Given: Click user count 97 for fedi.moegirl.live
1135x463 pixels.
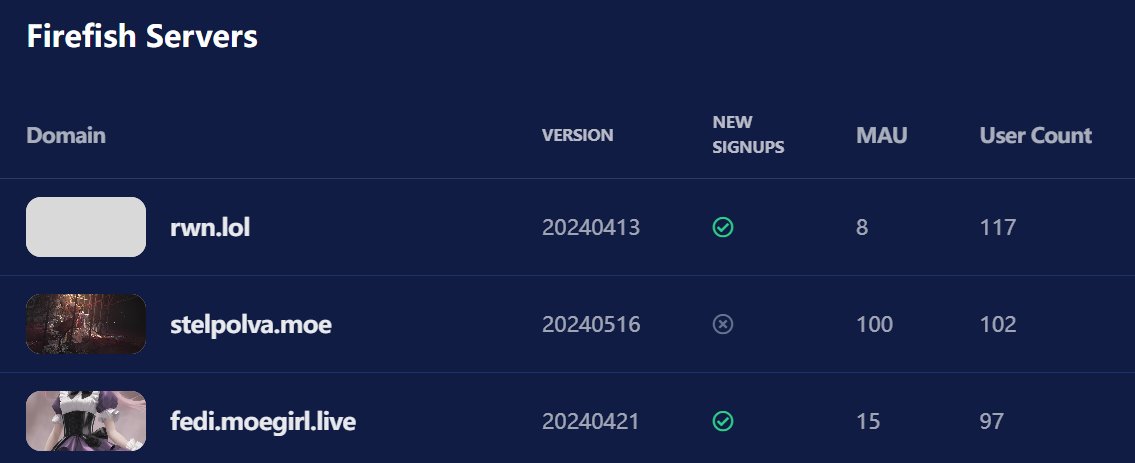Looking at the screenshot, I should tap(992, 422).
